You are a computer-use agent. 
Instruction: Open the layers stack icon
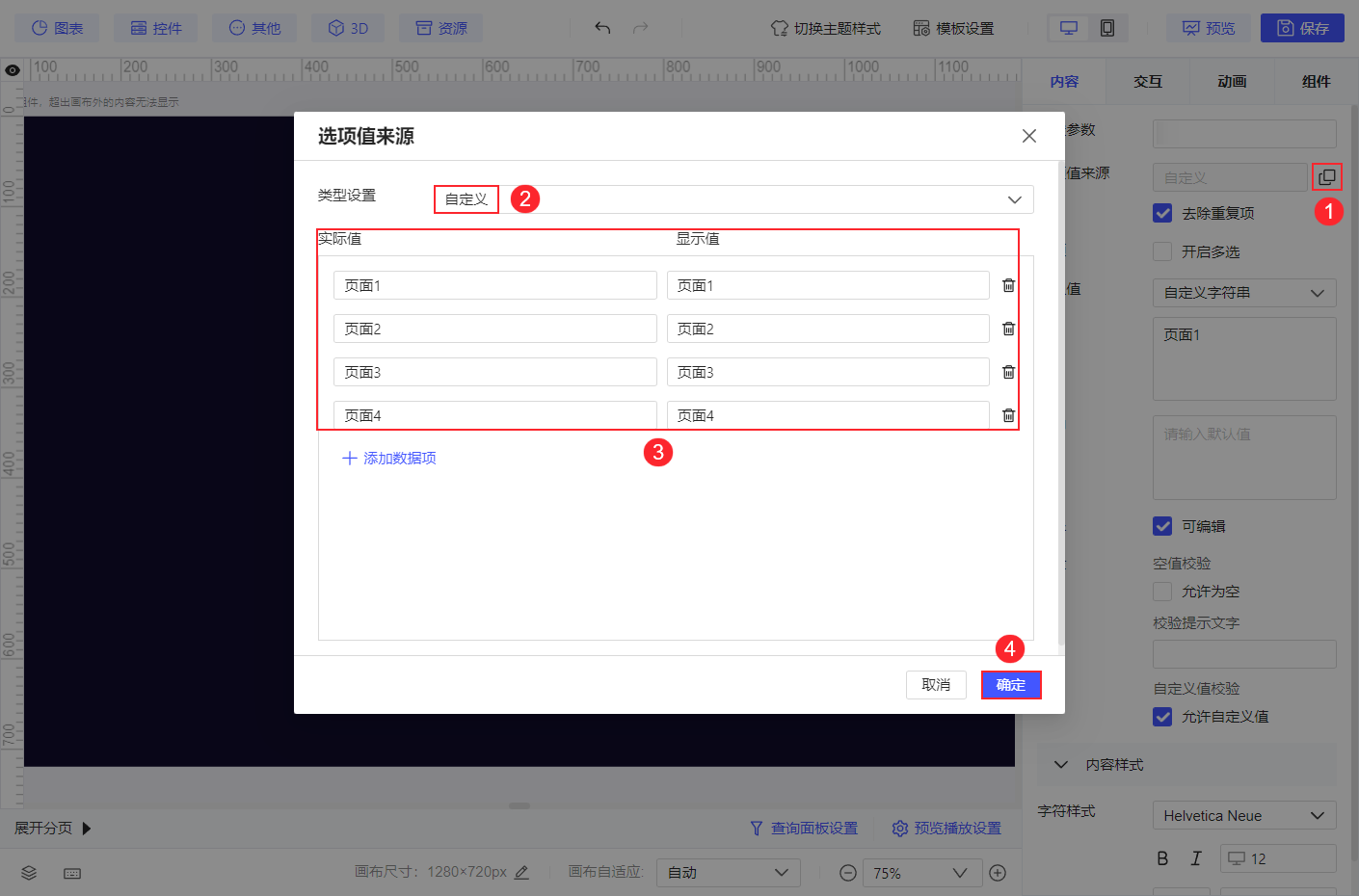(x=29, y=873)
